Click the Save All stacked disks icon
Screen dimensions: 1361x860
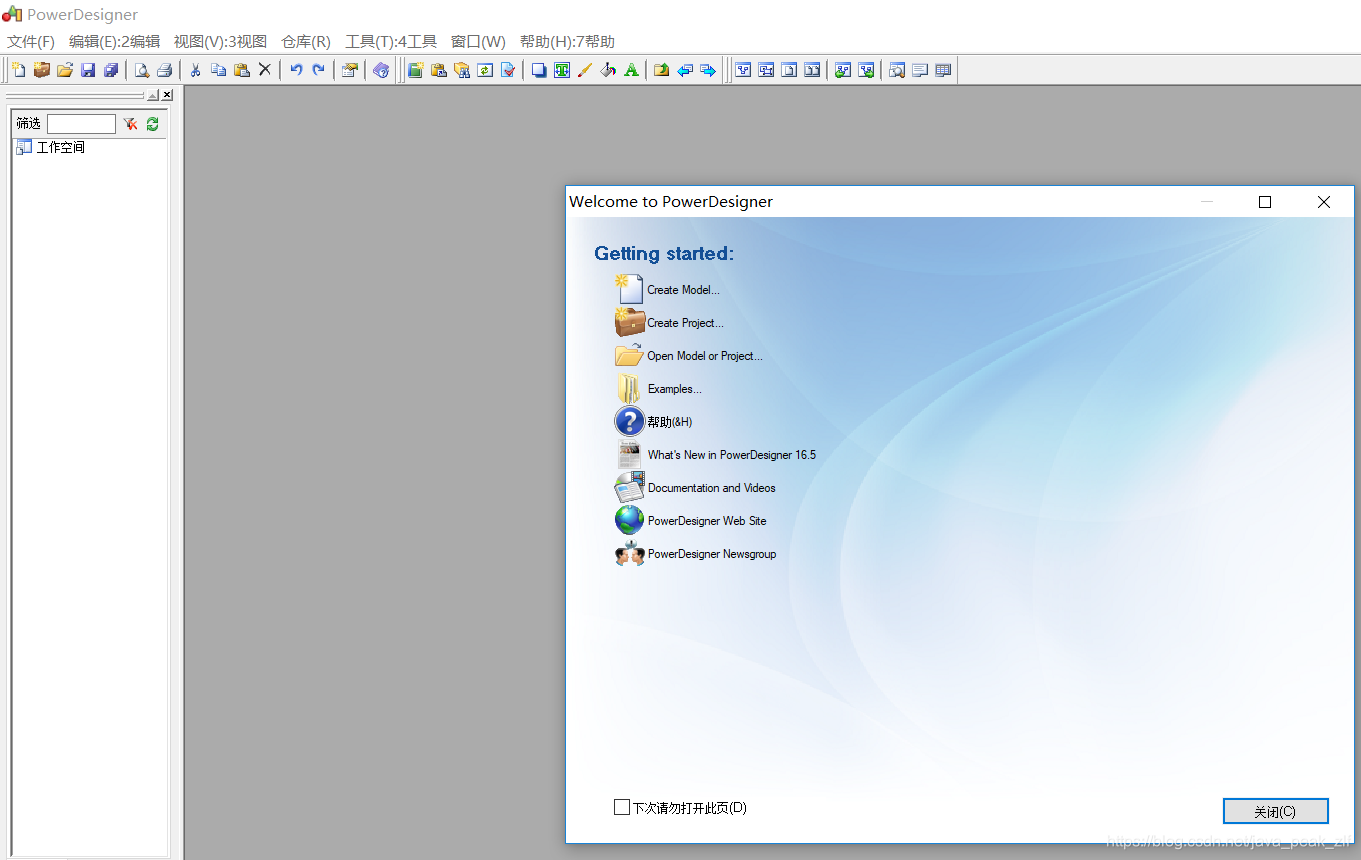111,70
